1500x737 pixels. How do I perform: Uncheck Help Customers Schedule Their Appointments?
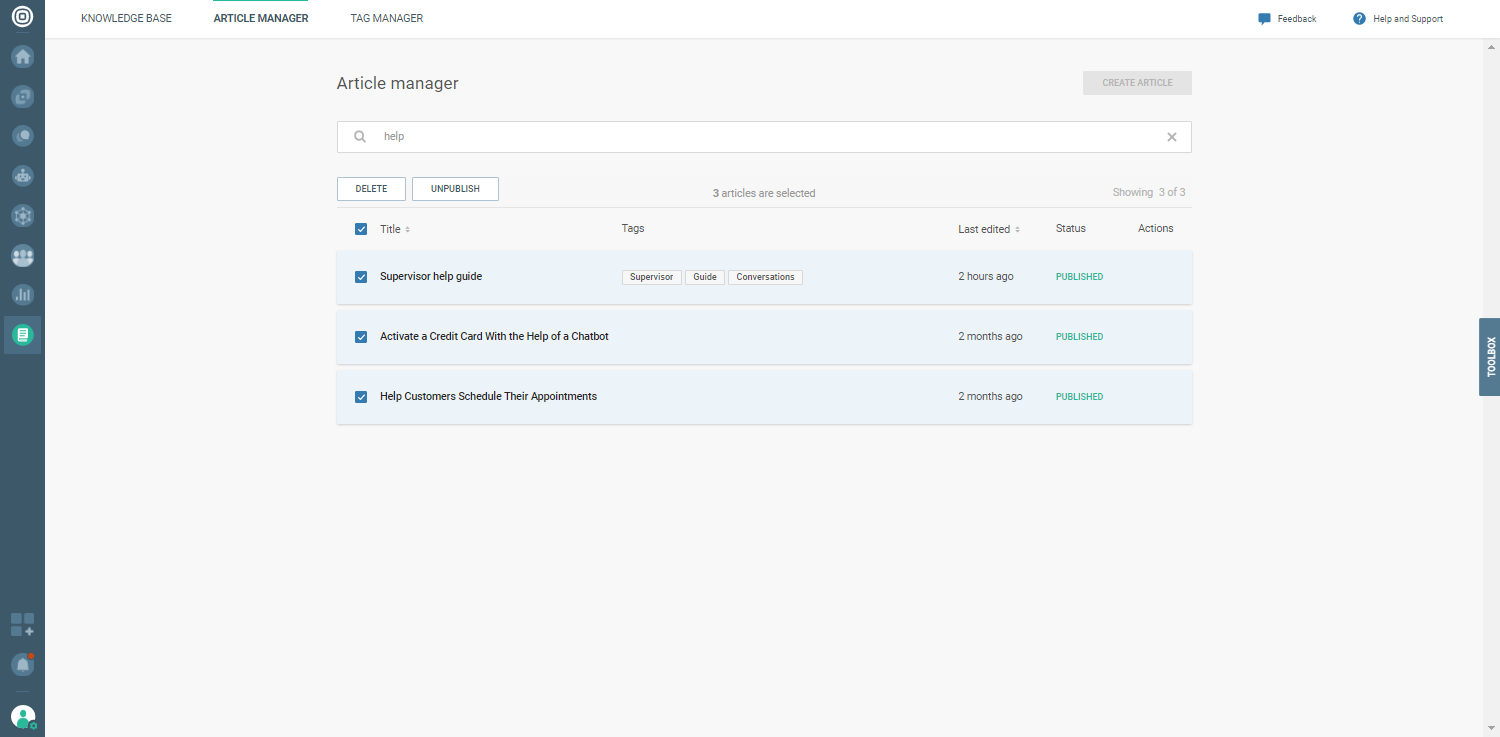pyautogui.click(x=361, y=397)
